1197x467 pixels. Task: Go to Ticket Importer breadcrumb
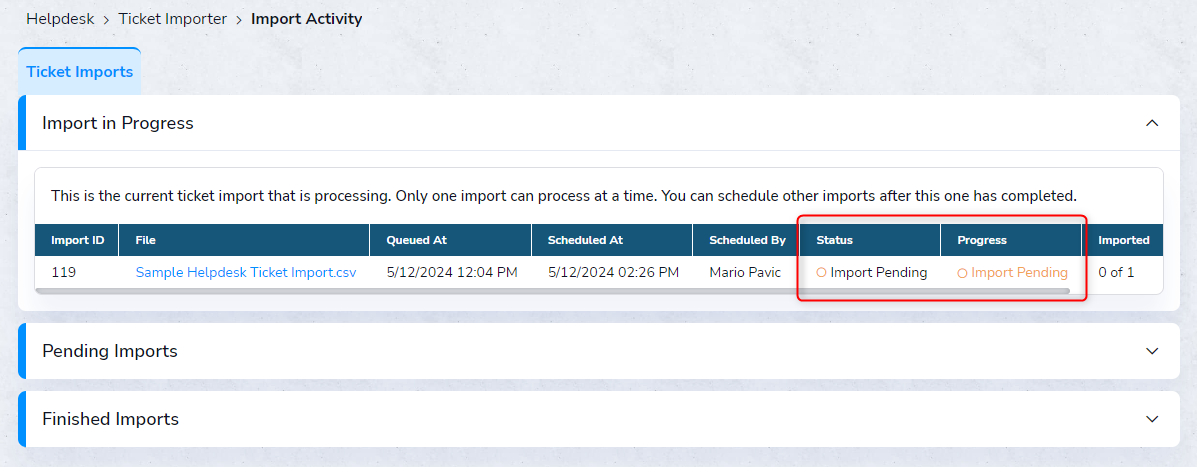coord(172,19)
